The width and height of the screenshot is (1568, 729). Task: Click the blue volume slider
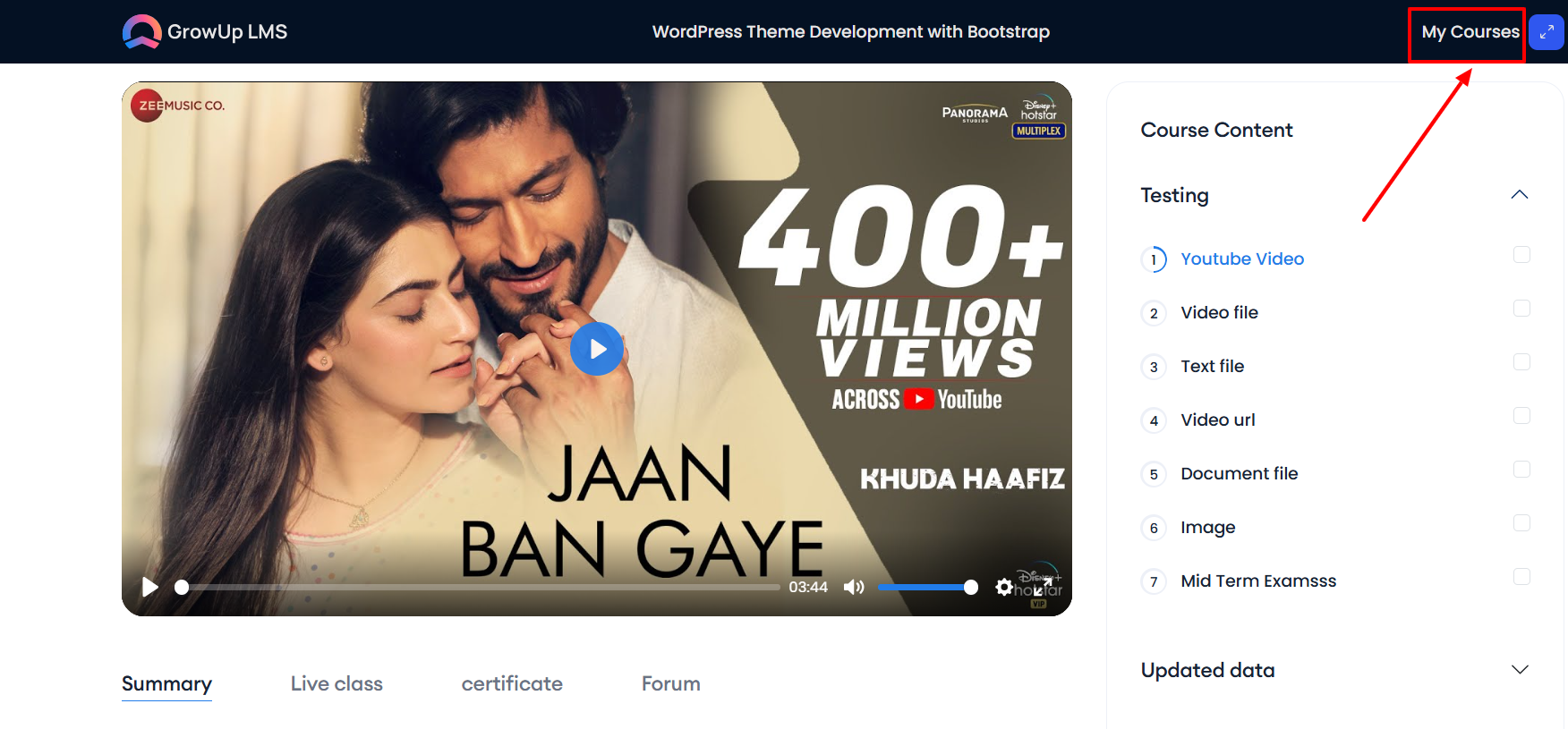point(927,588)
